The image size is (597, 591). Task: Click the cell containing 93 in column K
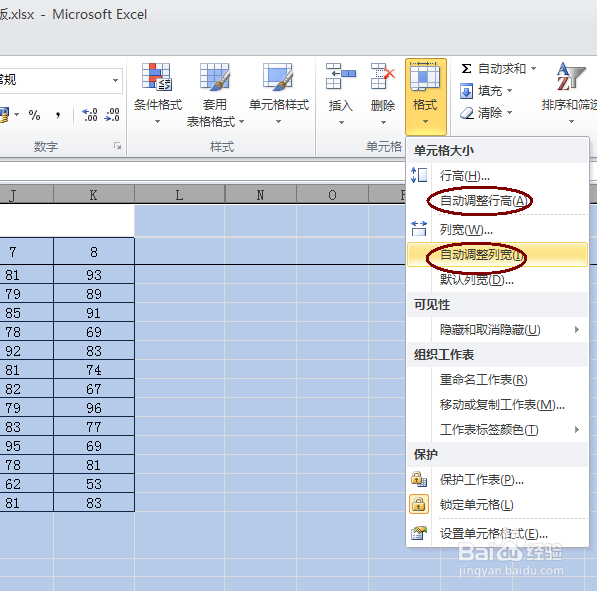(94, 275)
